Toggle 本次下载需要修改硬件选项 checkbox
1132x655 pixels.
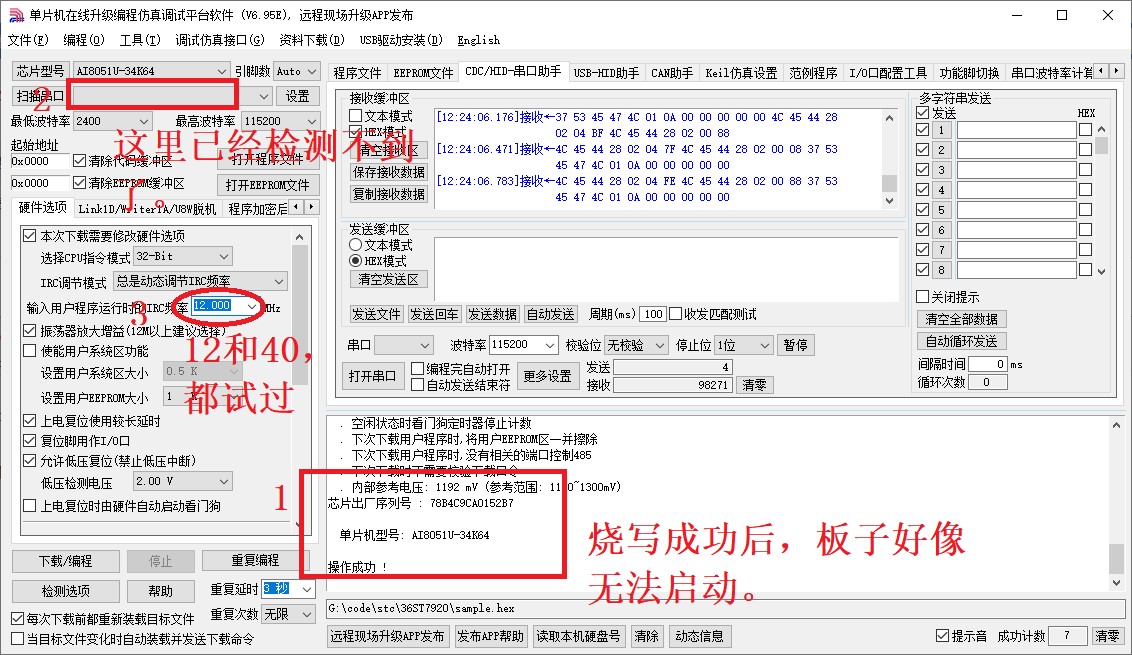[30, 235]
